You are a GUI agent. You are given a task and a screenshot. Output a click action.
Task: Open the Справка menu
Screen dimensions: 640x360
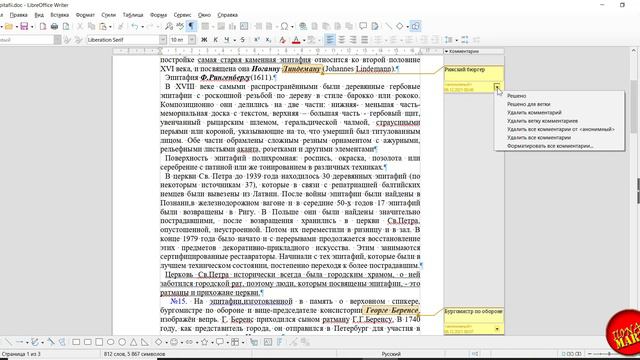pos(227,15)
